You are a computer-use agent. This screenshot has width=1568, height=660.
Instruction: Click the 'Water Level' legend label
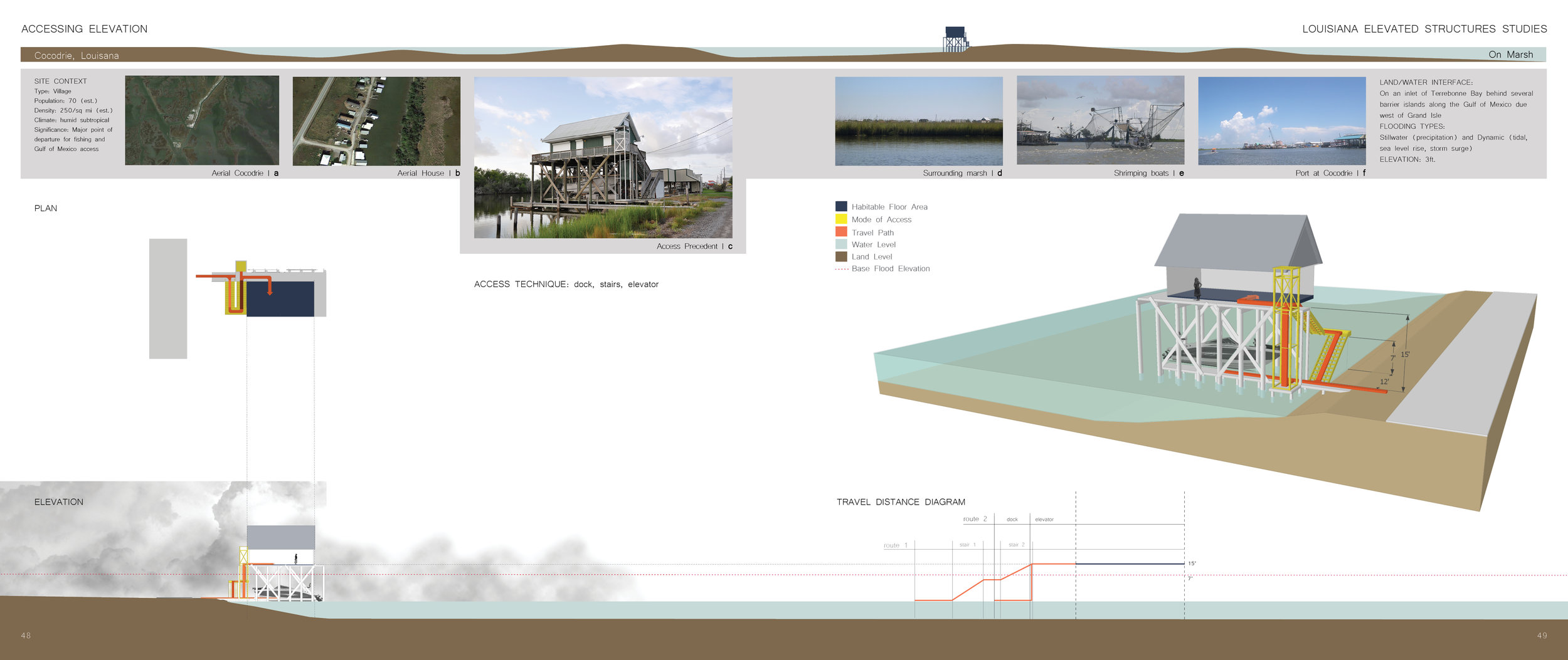point(873,244)
